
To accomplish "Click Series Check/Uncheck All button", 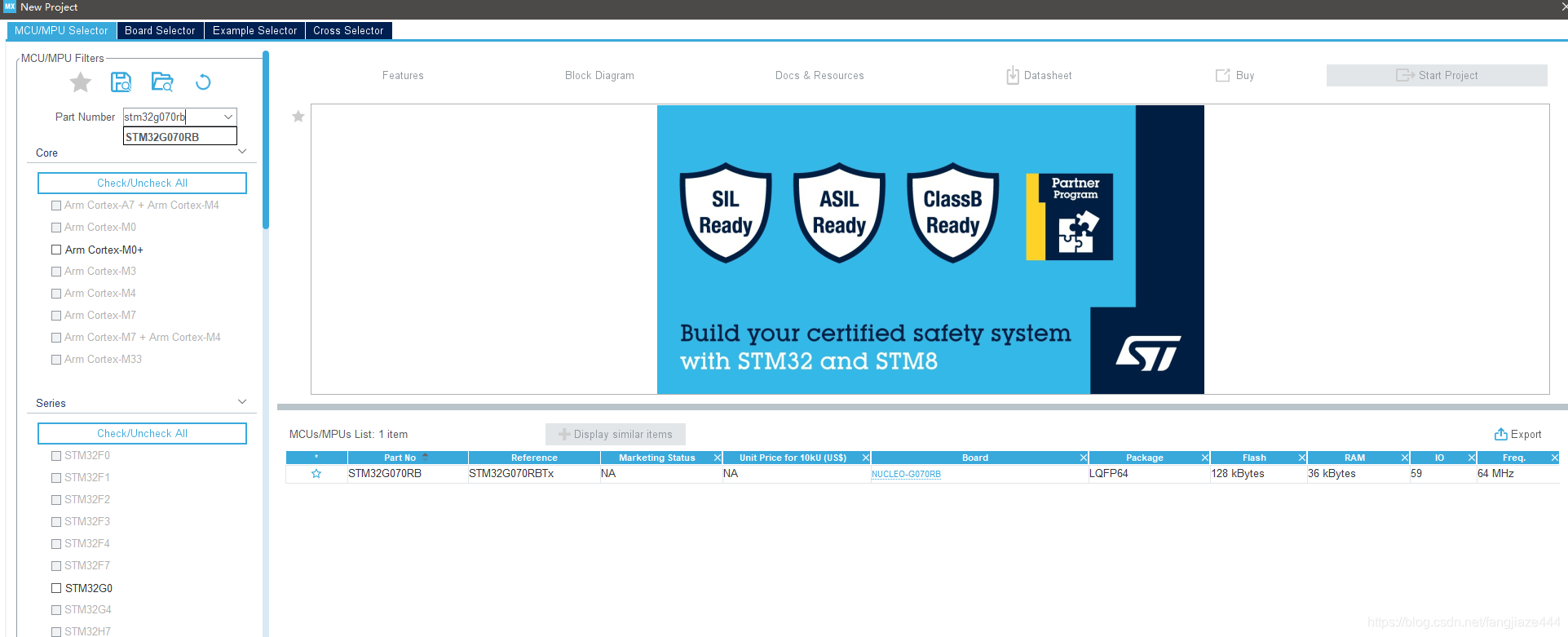I will pyautogui.click(x=142, y=433).
